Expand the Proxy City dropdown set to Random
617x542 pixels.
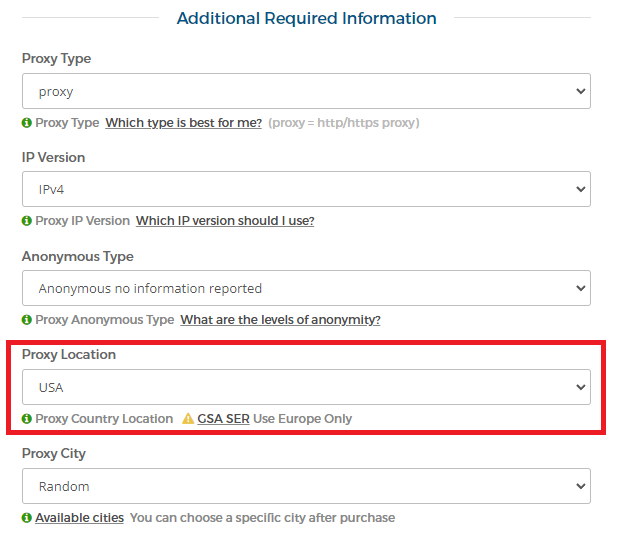pos(306,486)
